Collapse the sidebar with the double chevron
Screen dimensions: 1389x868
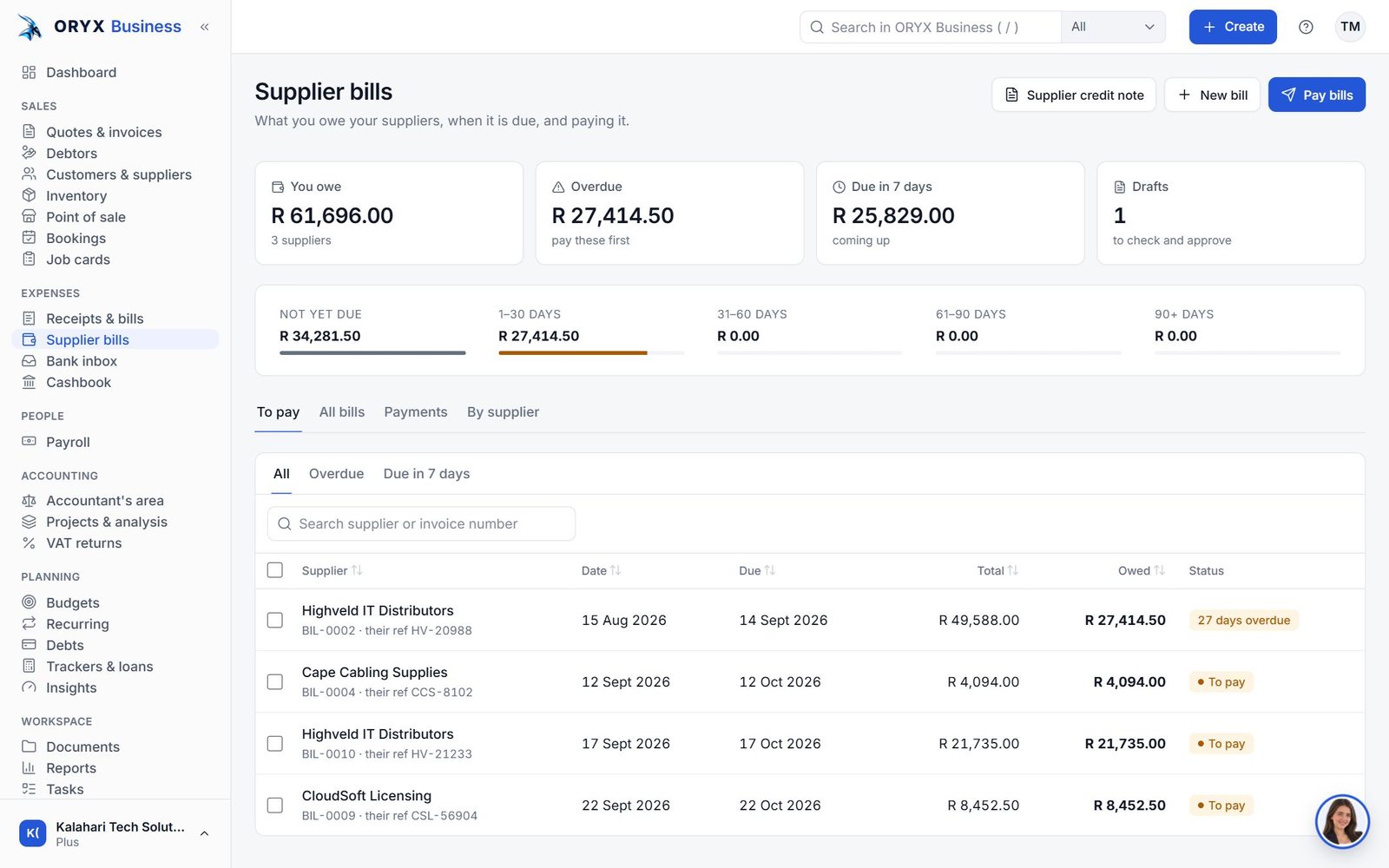click(205, 27)
